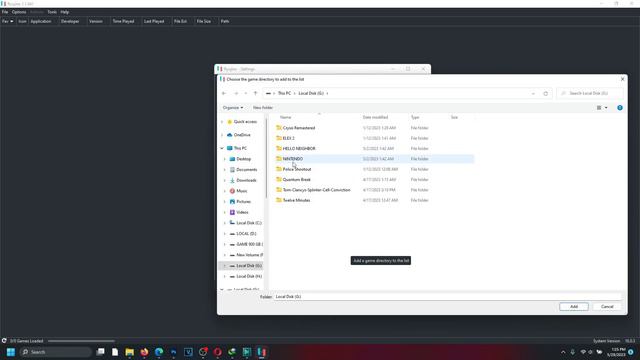Sort files by the Name column header
Viewport: 640px width, 360px height.
pos(286,118)
